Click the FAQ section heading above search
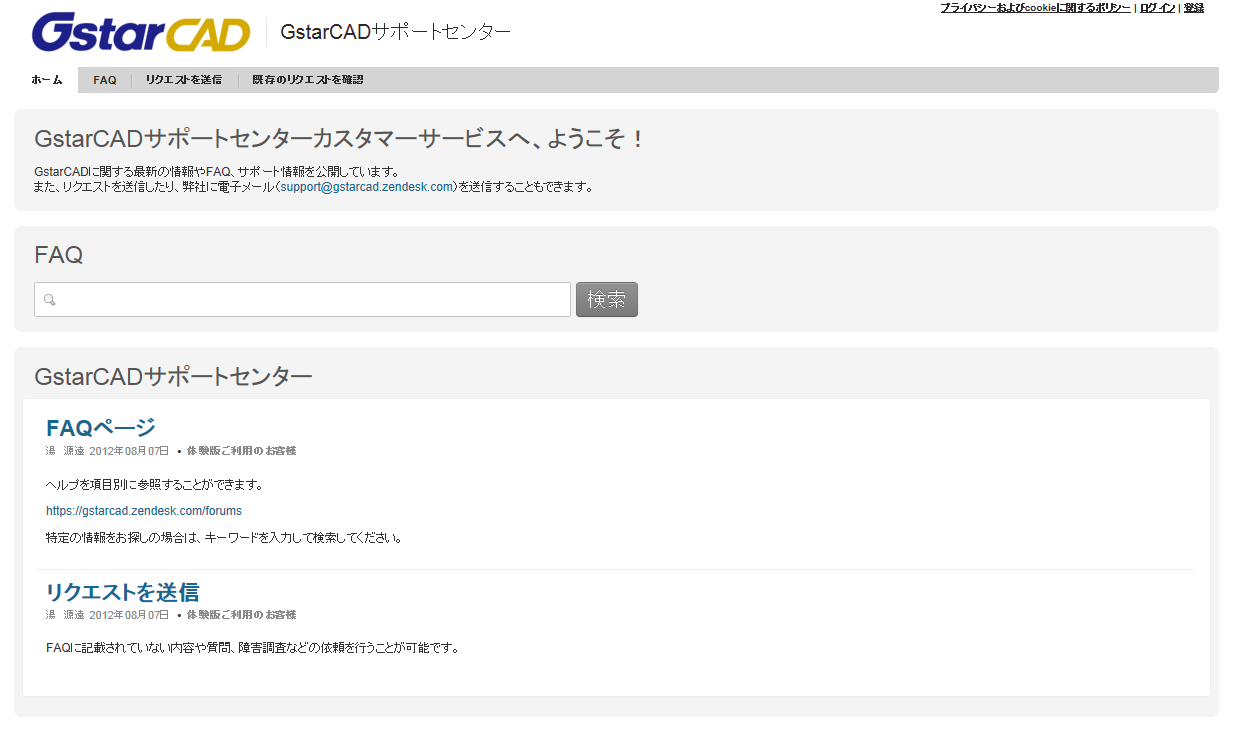This screenshot has height=734, width=1233. click(x=59, y=255)
